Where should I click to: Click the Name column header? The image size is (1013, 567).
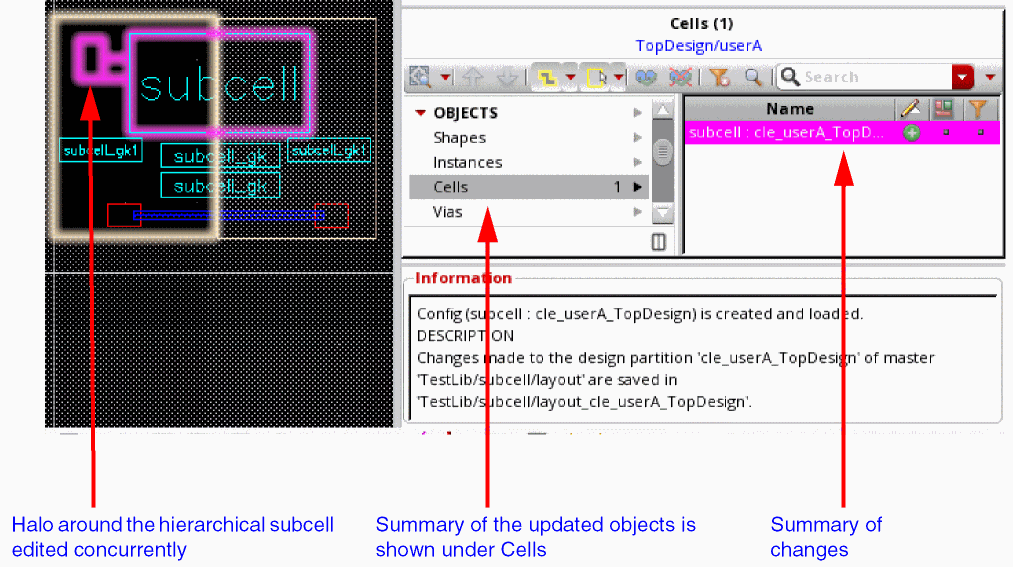[x=789, y=109]
